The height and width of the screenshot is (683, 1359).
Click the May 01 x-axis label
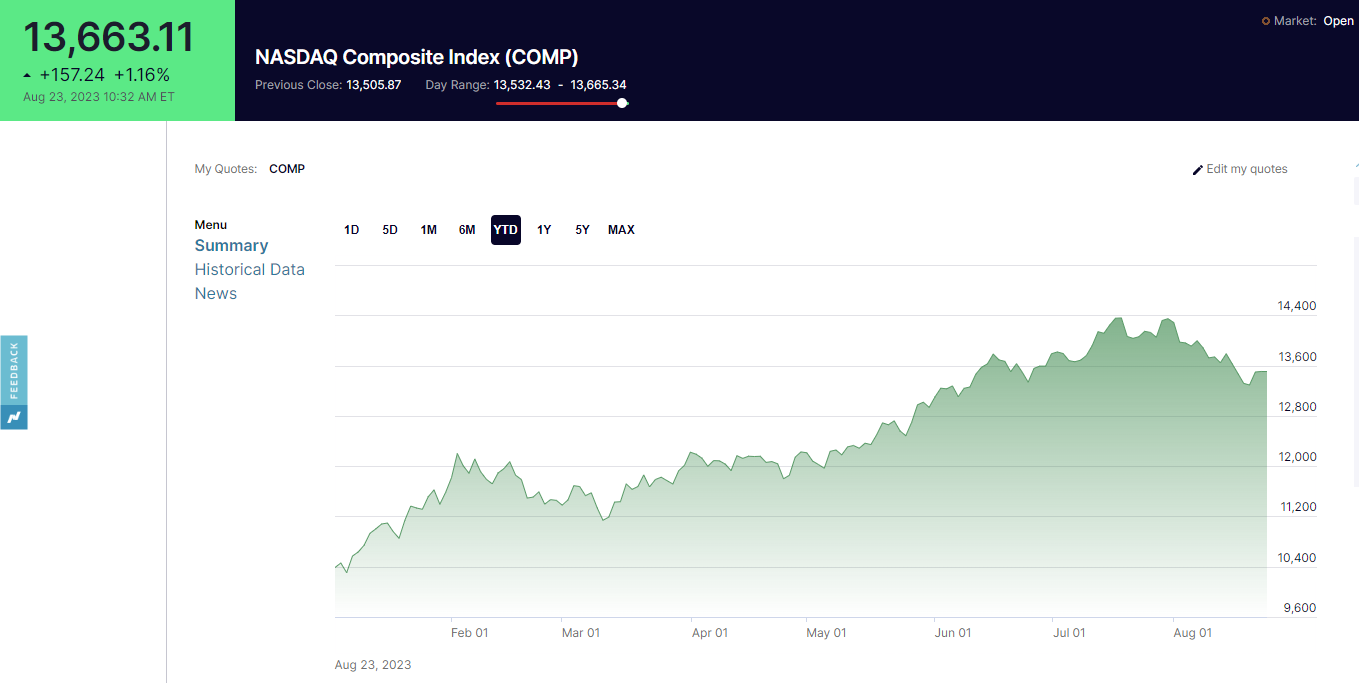pos(826,633)
